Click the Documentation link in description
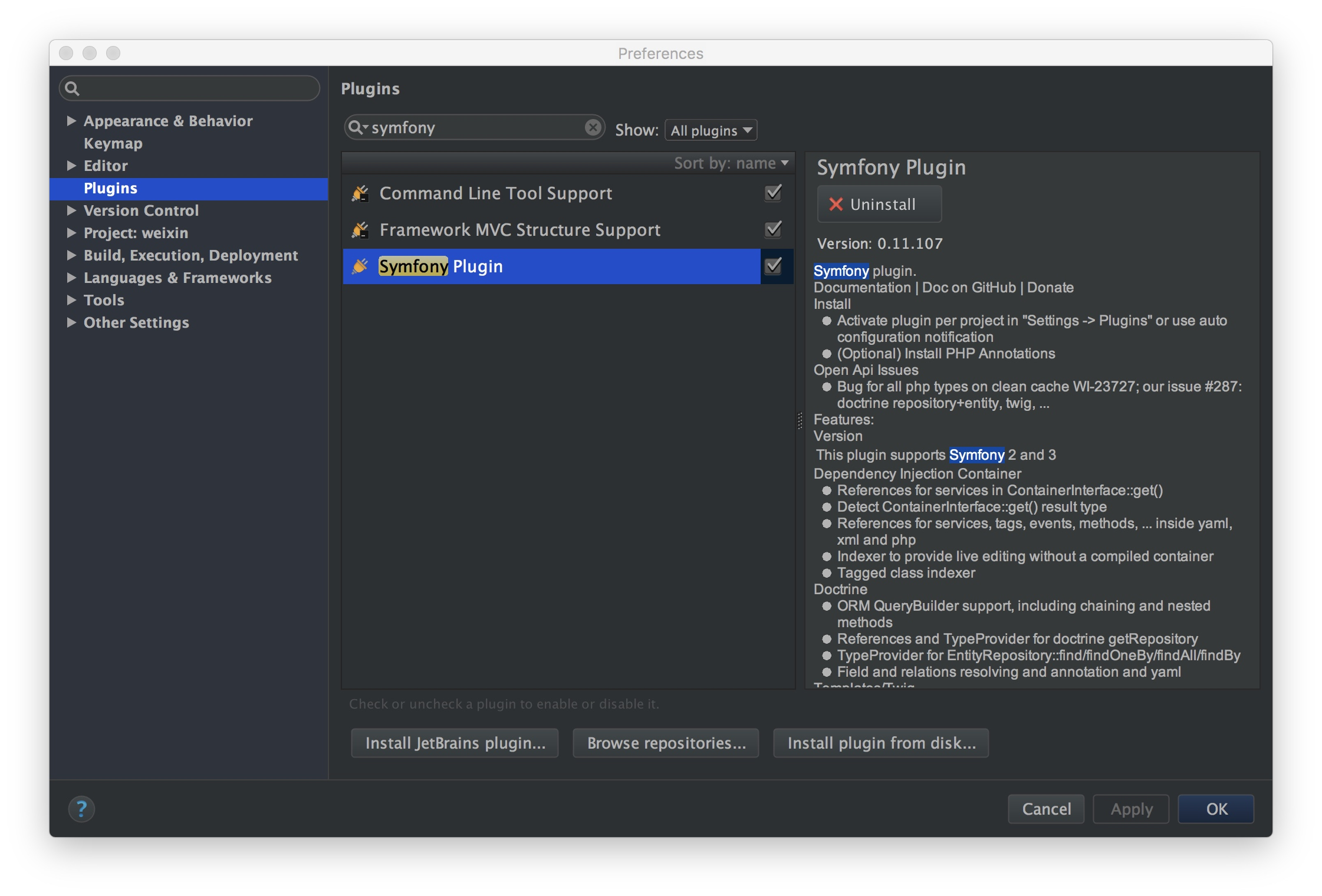This screenshot has height=896, width=1322. click(862, 288)
